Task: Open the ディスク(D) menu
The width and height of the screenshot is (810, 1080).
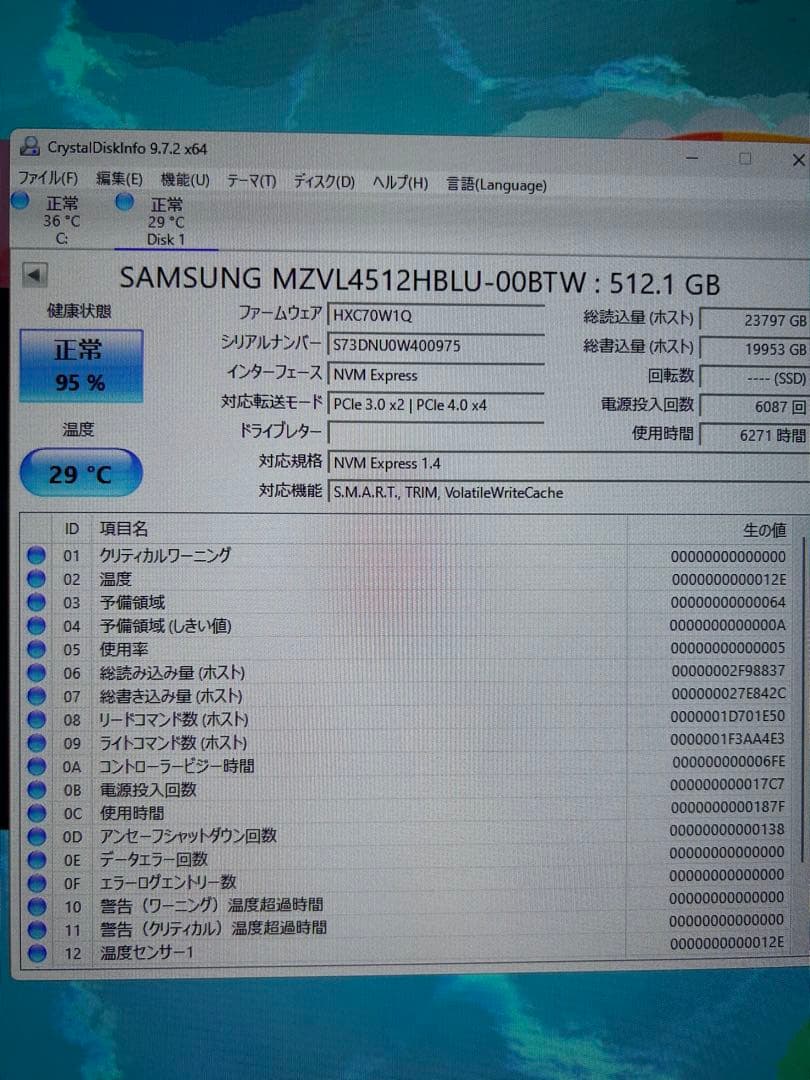Action: click(324, 182)
